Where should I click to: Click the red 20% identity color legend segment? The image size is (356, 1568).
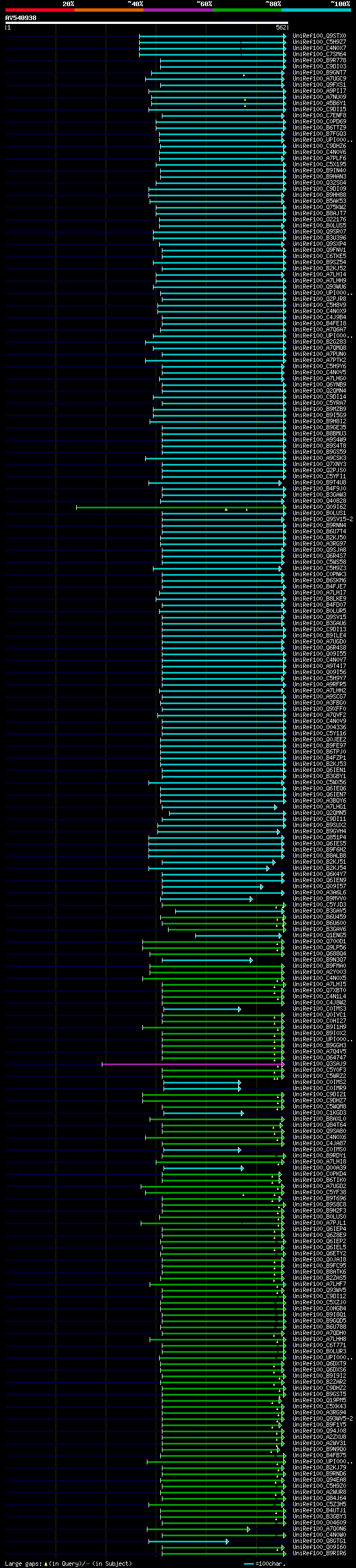(x=39, y=10)
